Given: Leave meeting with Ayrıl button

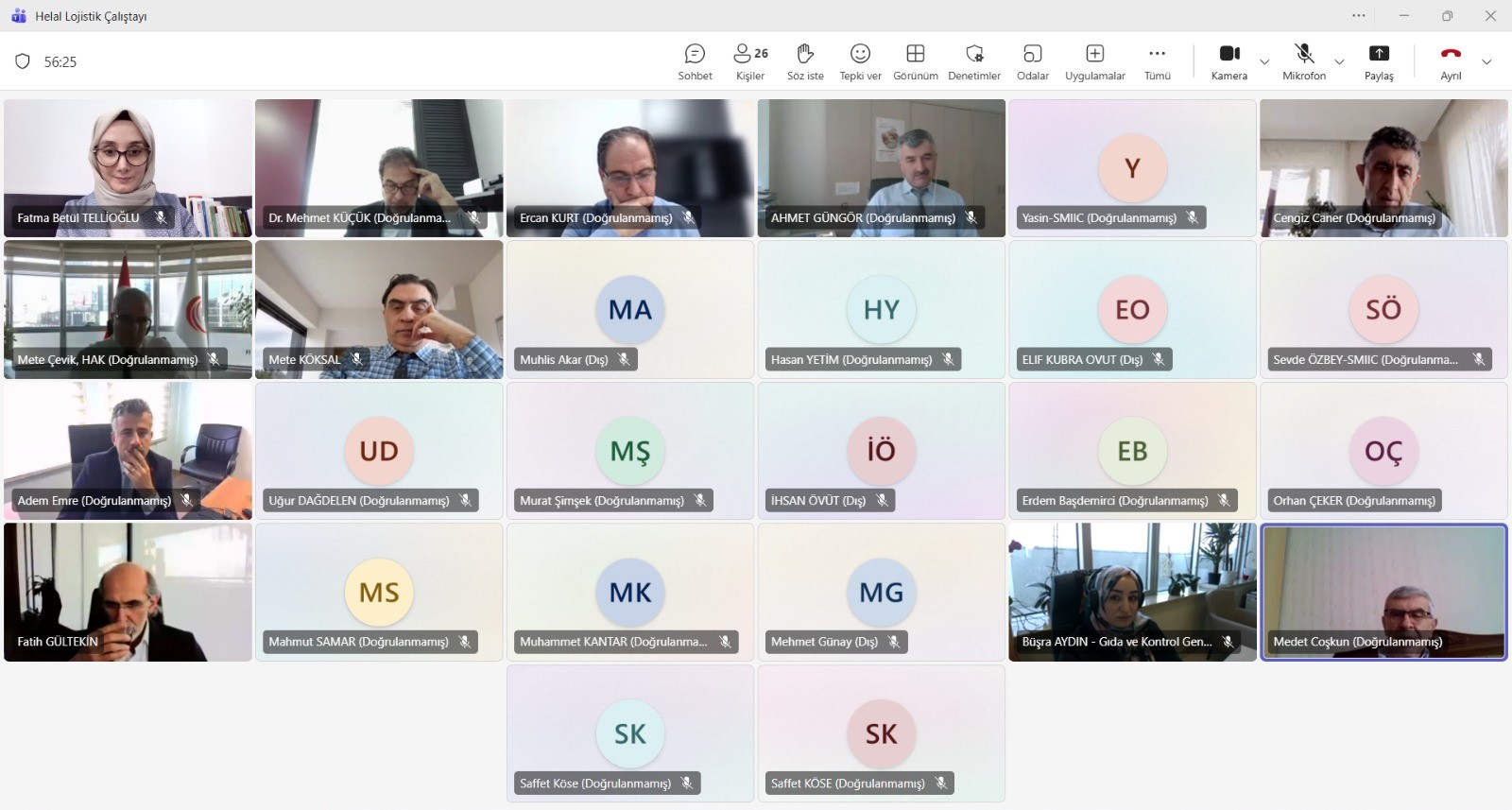Looking at the screenshot, I should [1451, 61].
